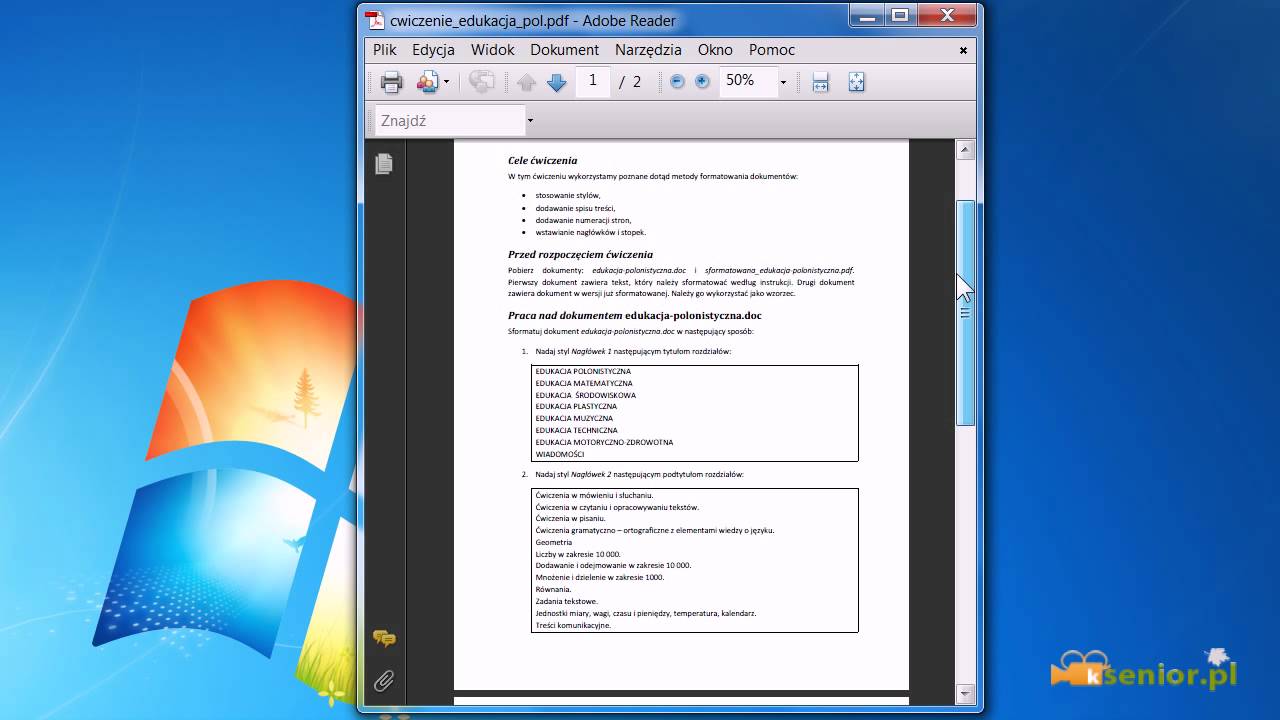
Task: Click the vertical scrollbar up arrow
Action: pos(965,150)
